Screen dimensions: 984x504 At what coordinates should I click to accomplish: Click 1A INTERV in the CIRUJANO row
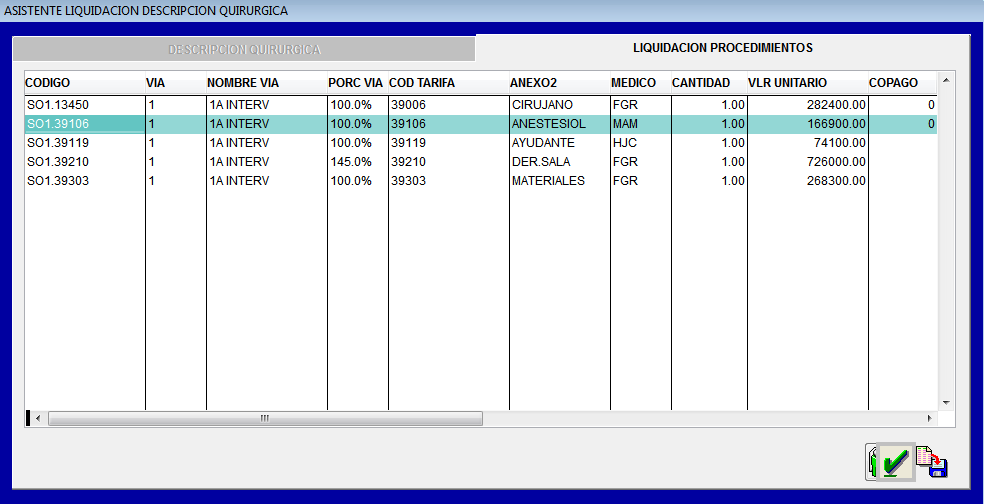pyautogui.click(x=267, y=105)
